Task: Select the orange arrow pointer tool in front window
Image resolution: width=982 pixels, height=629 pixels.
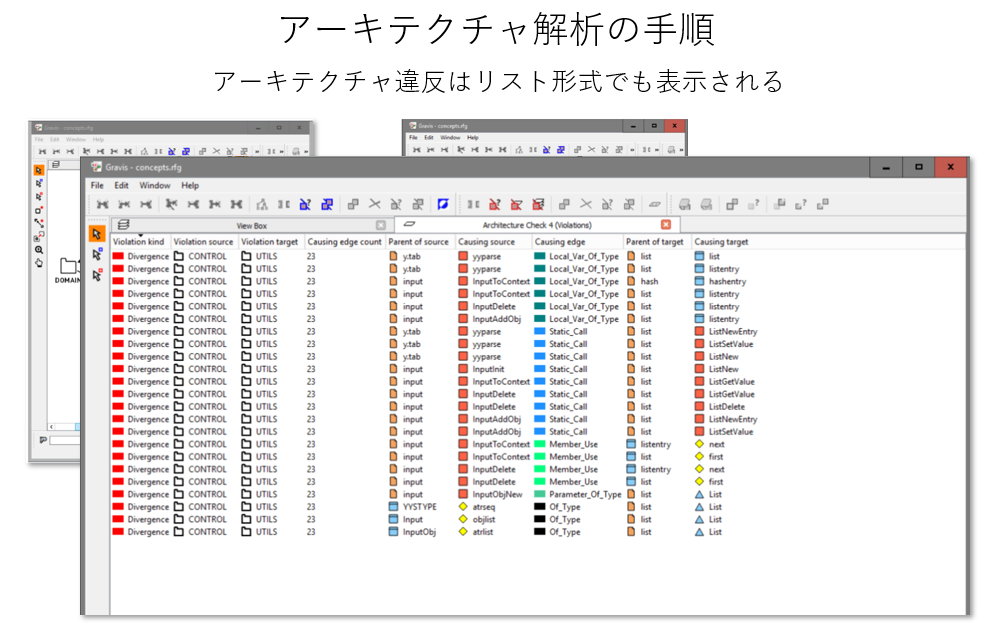Action: click(x=97, y=234)
